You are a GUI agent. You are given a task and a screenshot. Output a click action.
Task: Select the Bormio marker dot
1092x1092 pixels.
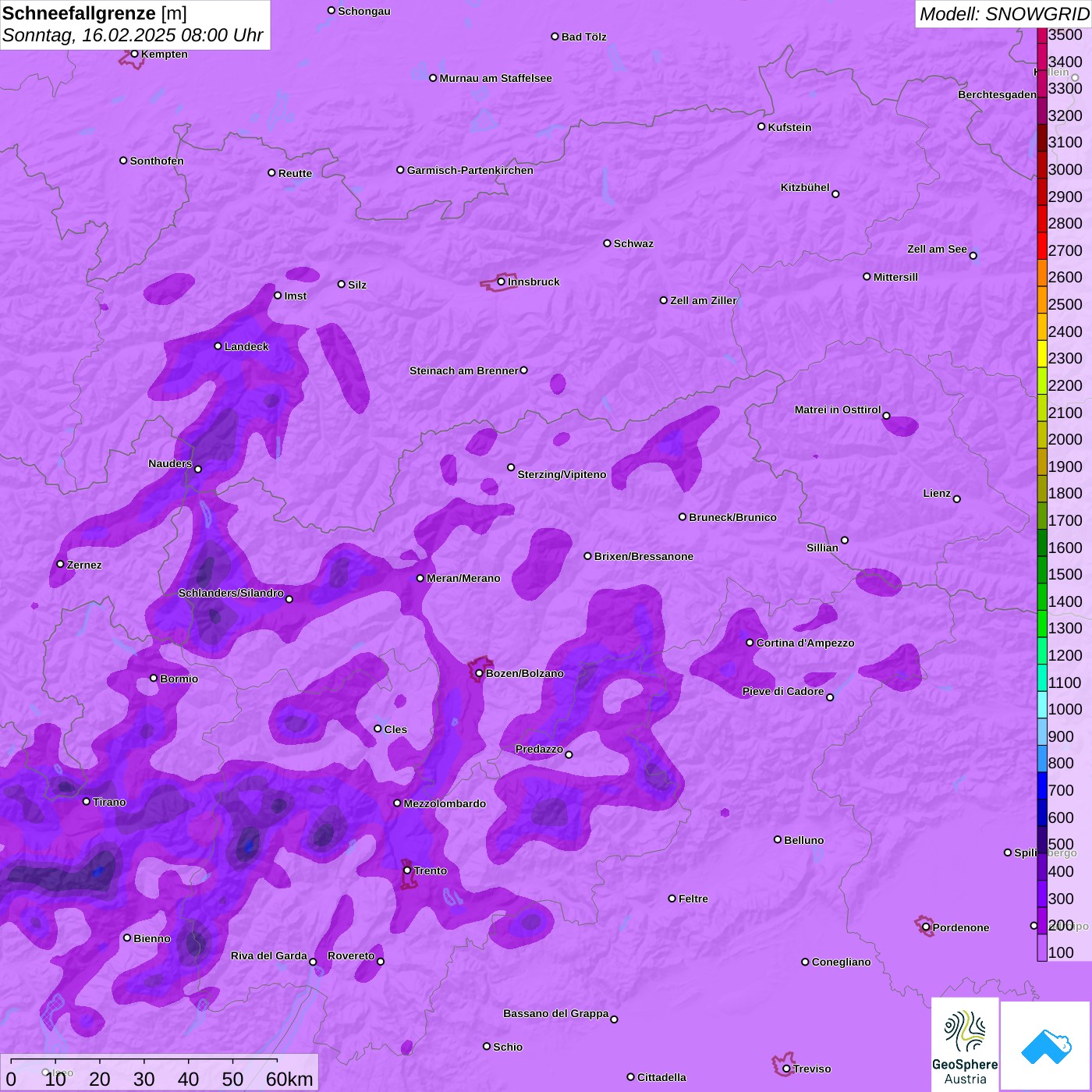click(154, 678)
